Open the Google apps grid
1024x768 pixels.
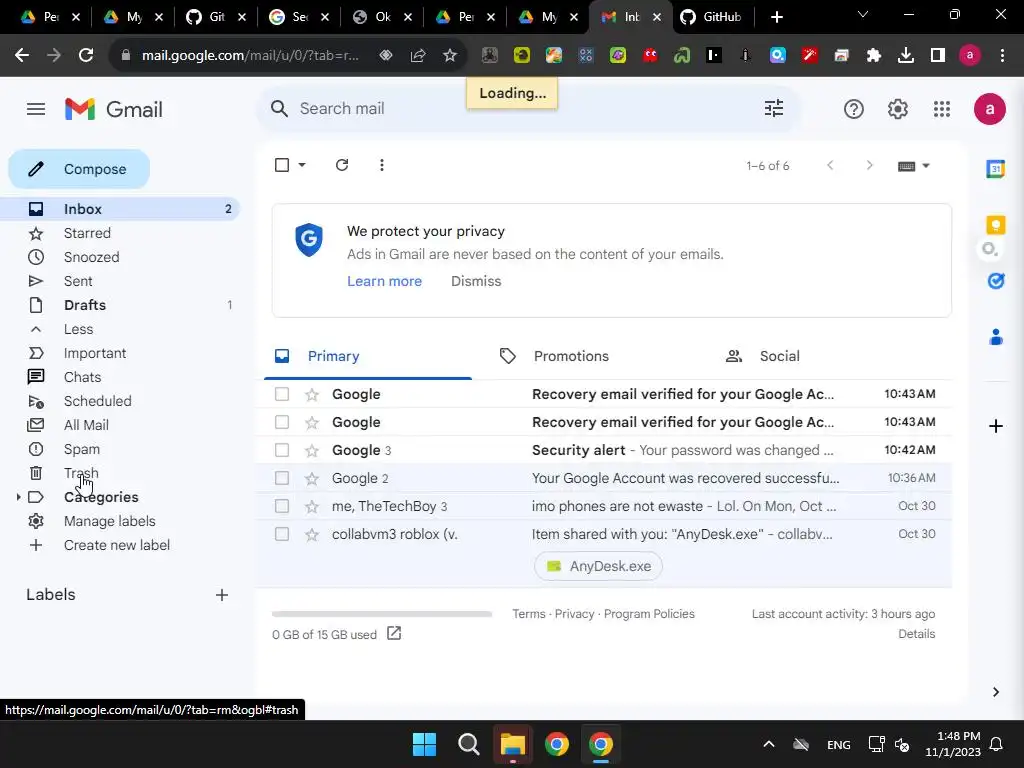tap(941, 109)
